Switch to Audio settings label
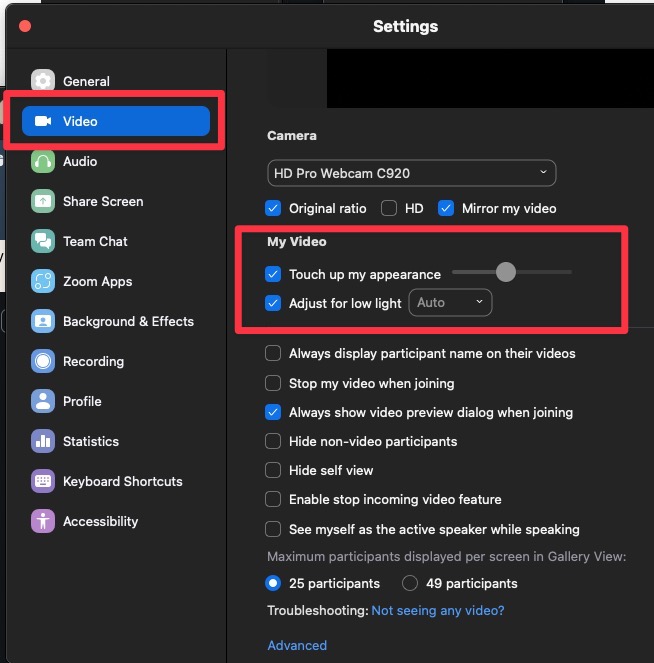This screenshot has height=663, width=654. pos(80,161)
